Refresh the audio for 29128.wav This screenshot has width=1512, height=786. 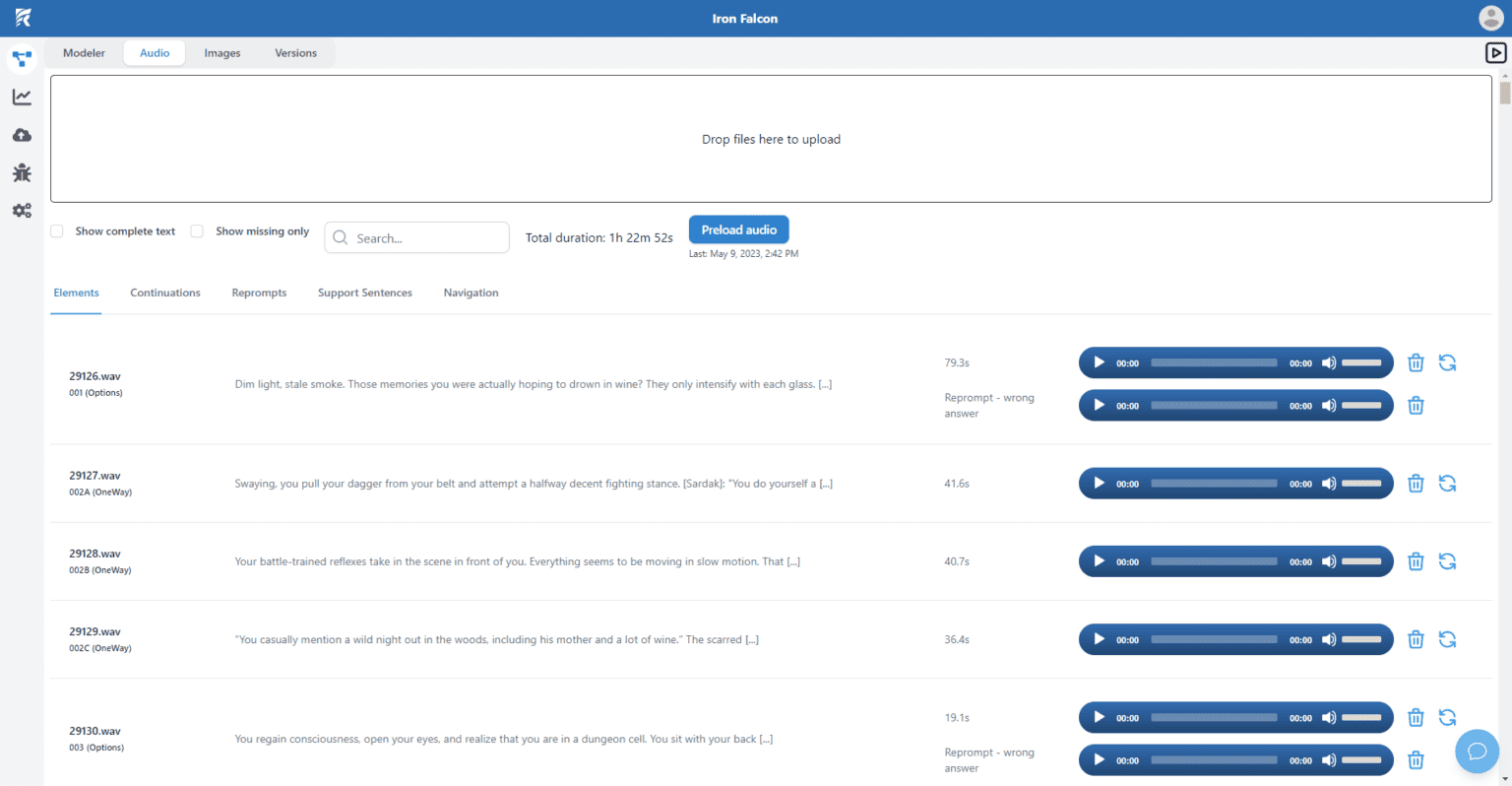coord(1447,560)
